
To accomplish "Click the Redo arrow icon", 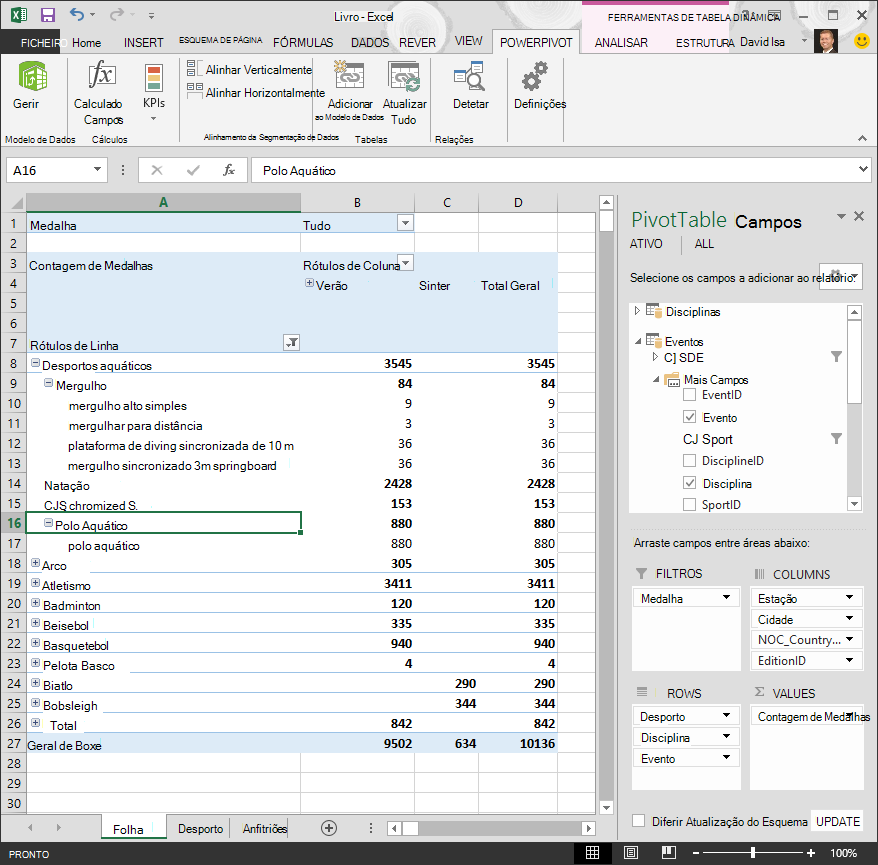I will (x=116, y=14).
